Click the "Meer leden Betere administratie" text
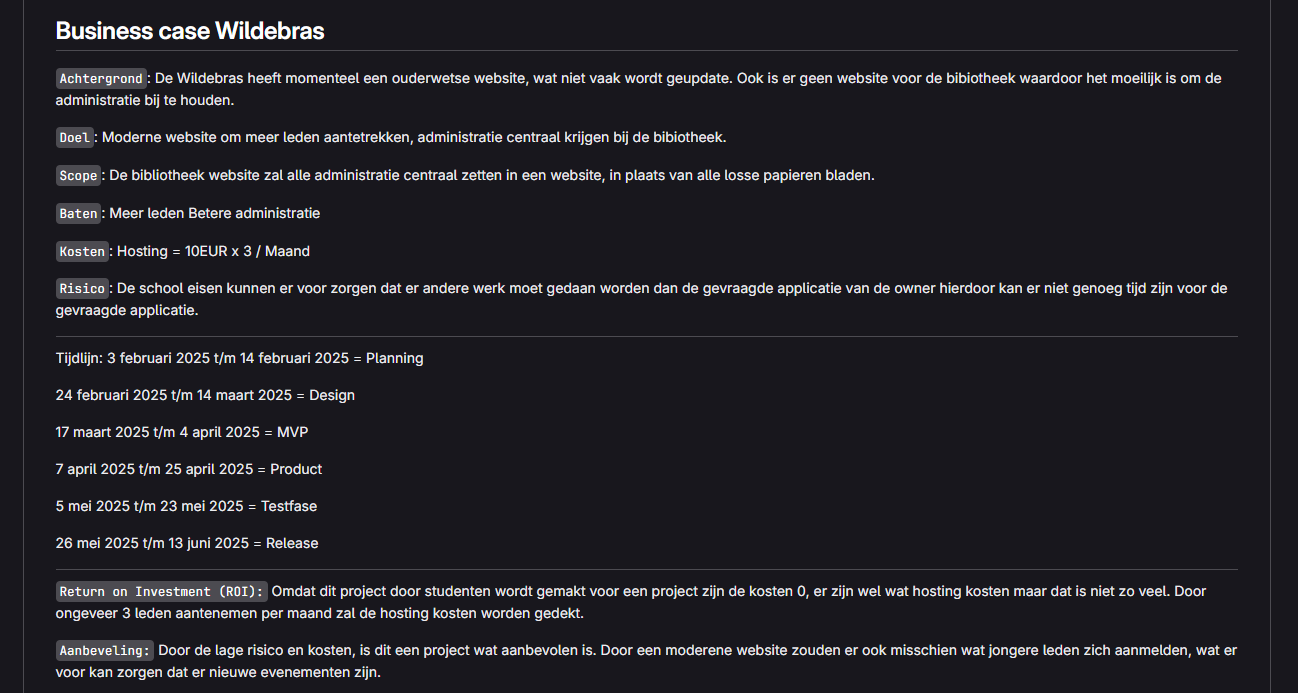 (x=214, y=213)
